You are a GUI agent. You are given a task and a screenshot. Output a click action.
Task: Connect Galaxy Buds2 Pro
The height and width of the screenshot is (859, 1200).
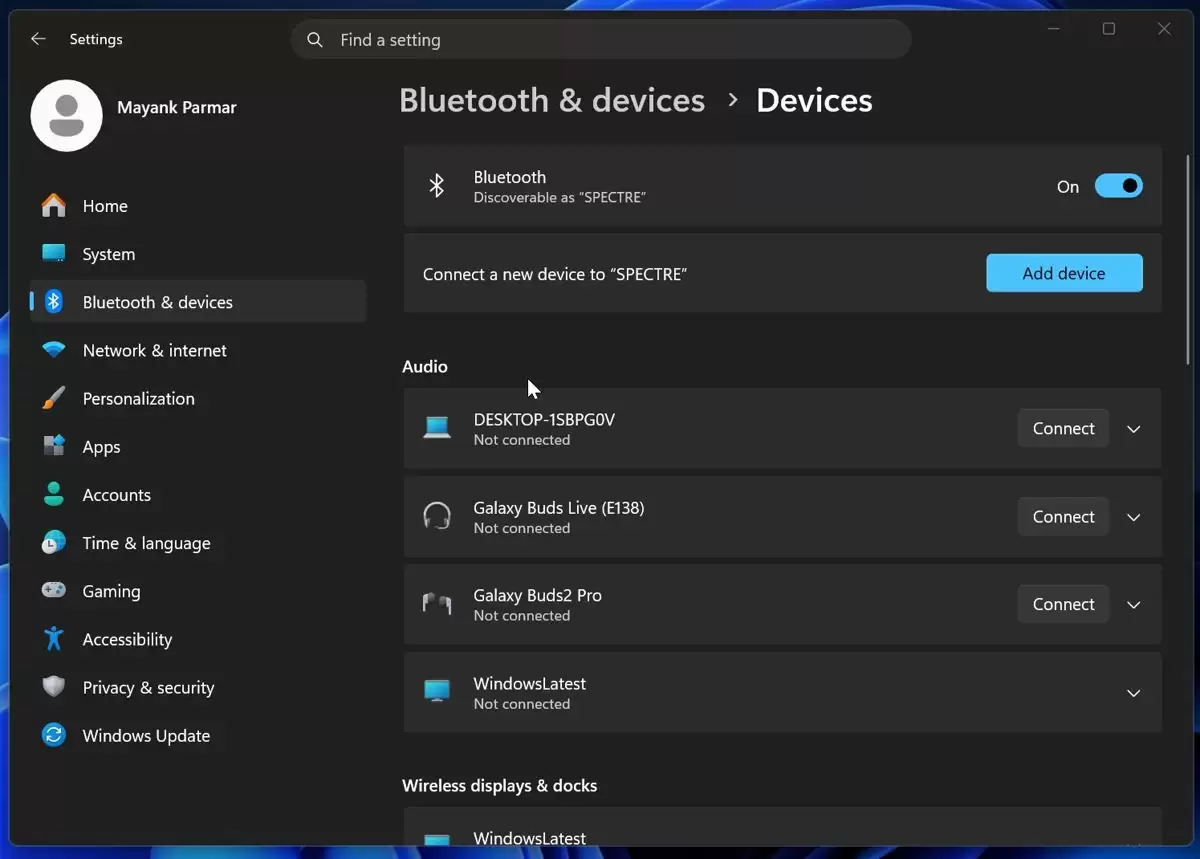[1063, 604]
